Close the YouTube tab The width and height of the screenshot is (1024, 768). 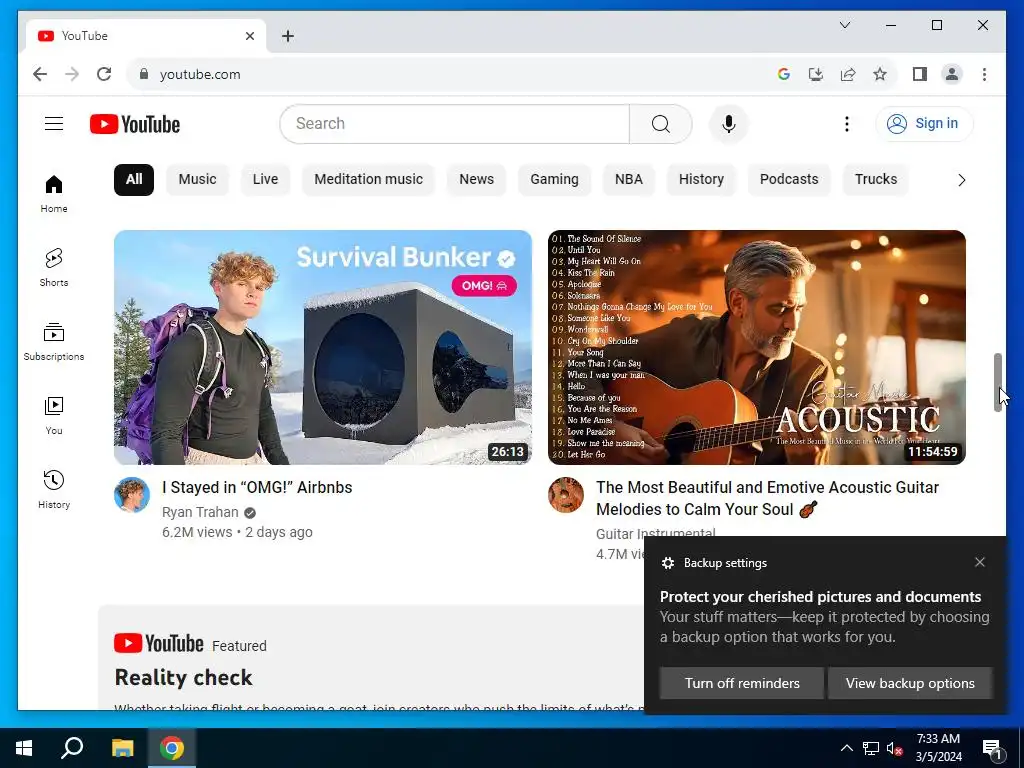click(x=249, y=36)
